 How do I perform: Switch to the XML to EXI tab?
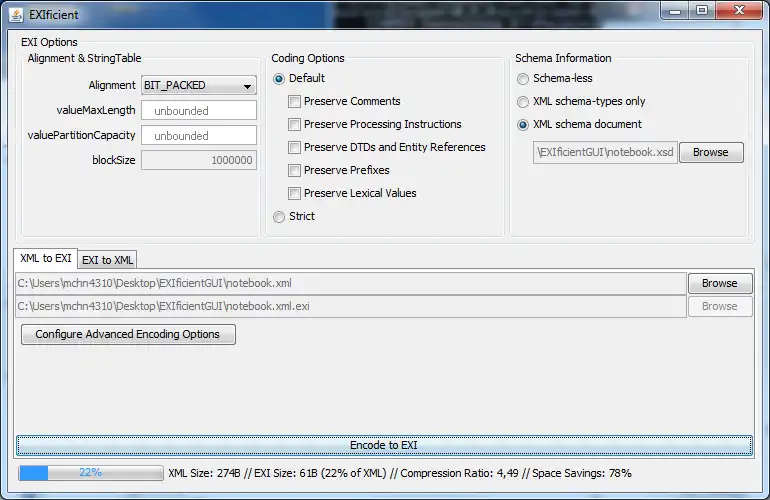(x=46, y=258)
